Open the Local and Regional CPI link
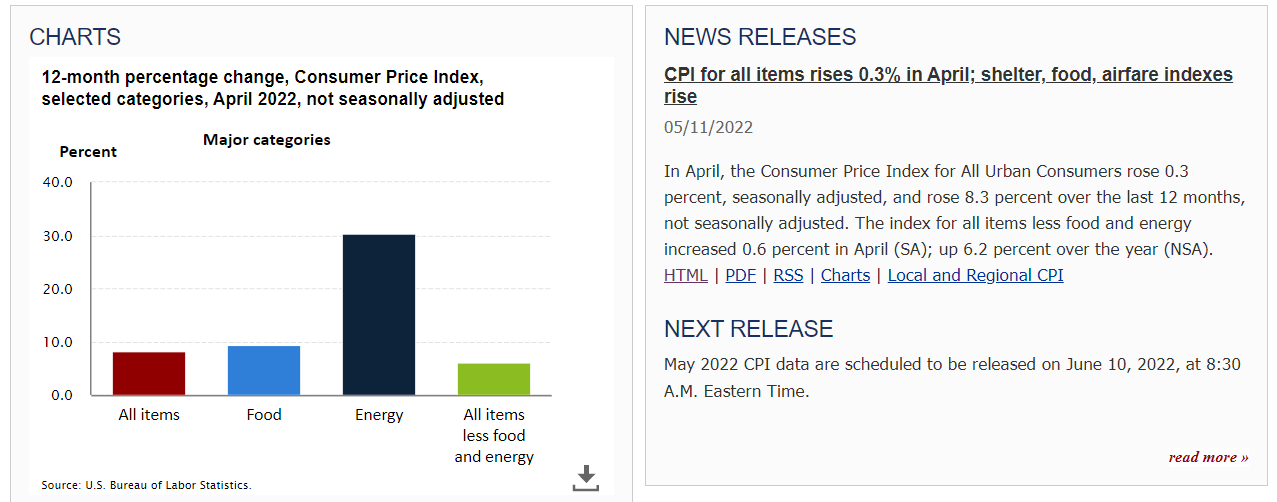The width and height of the screenshot is (1277, 502). click(x=975, y=275)
